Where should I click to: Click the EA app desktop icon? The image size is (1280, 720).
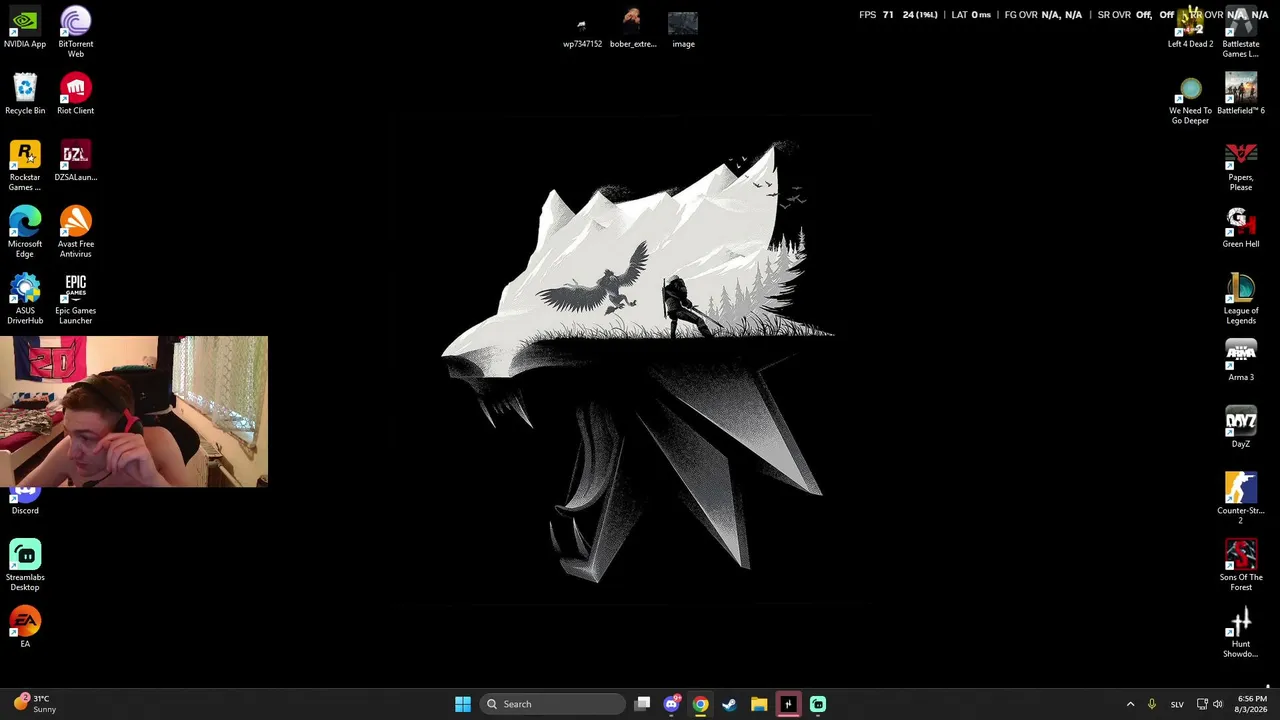pyautogui.click(x=25, y=628)
